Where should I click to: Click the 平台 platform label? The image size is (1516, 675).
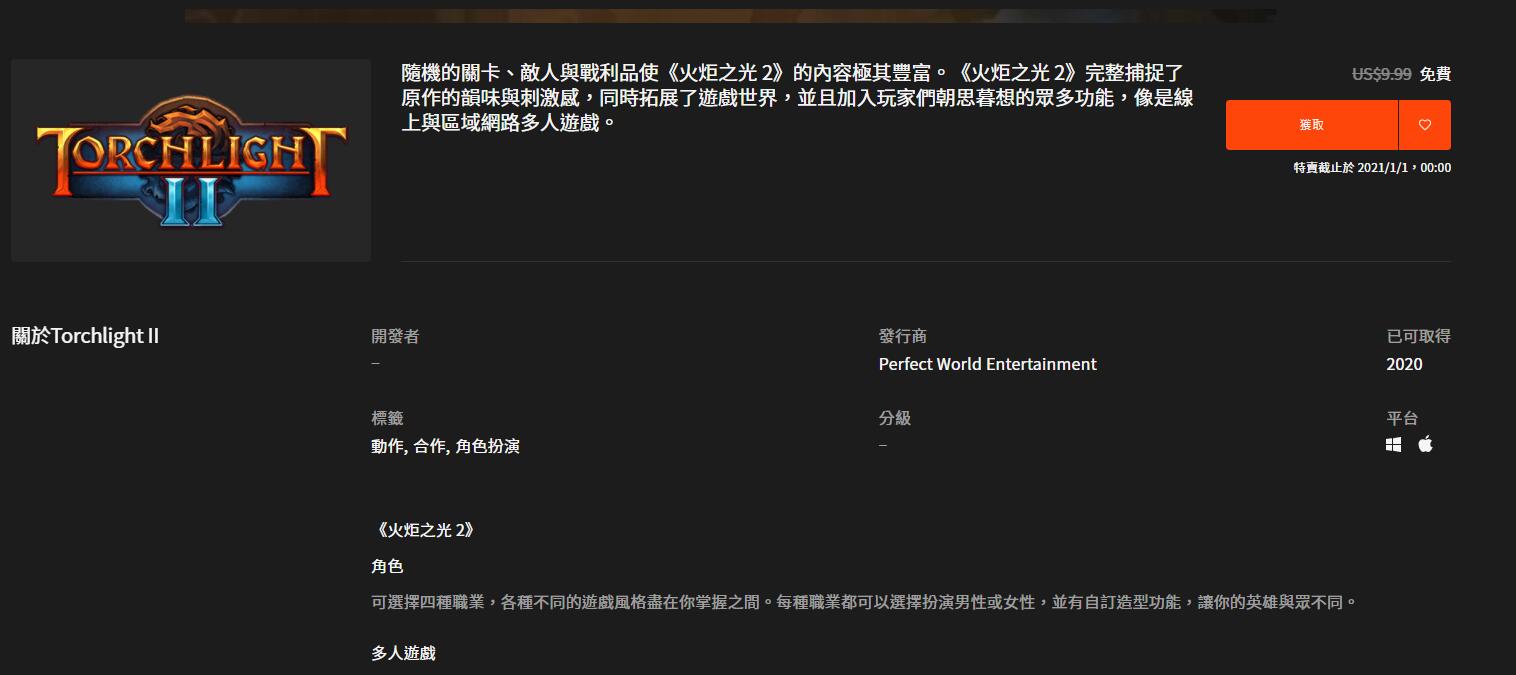pyautogui.click(x=1402, y=419)
